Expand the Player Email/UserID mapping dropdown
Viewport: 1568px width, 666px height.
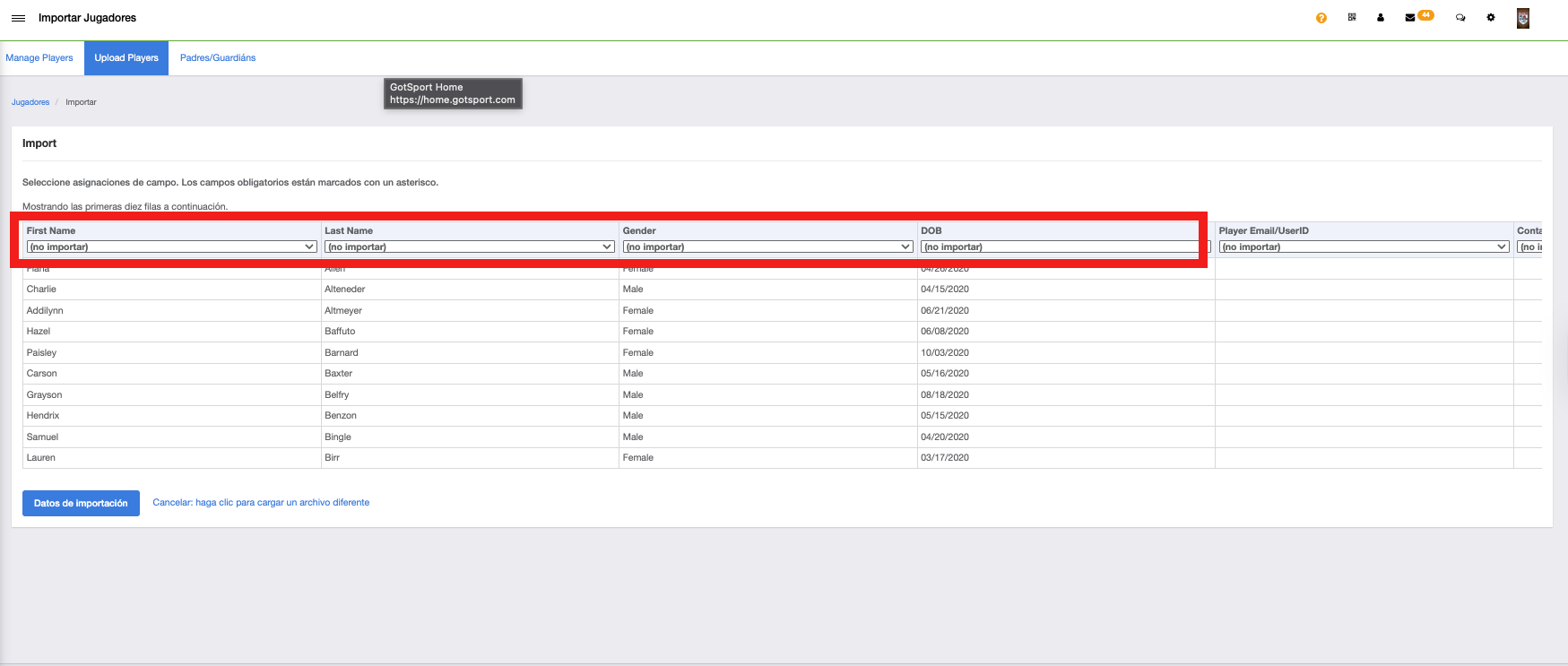point(1363,247)
